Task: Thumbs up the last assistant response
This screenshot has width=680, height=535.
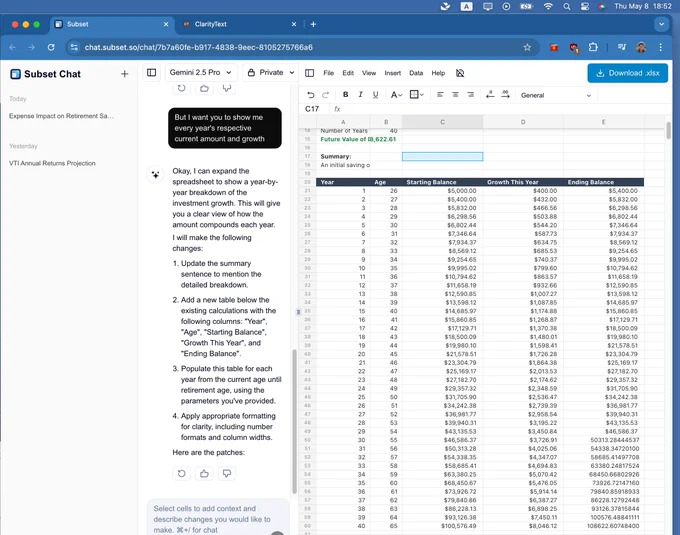Action: pos(204,473)
